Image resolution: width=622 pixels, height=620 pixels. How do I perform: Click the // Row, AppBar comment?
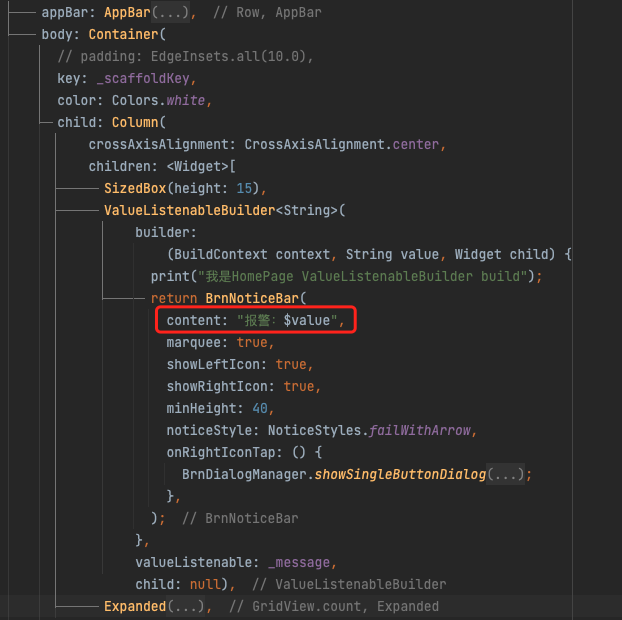click(x=267, y=12)
